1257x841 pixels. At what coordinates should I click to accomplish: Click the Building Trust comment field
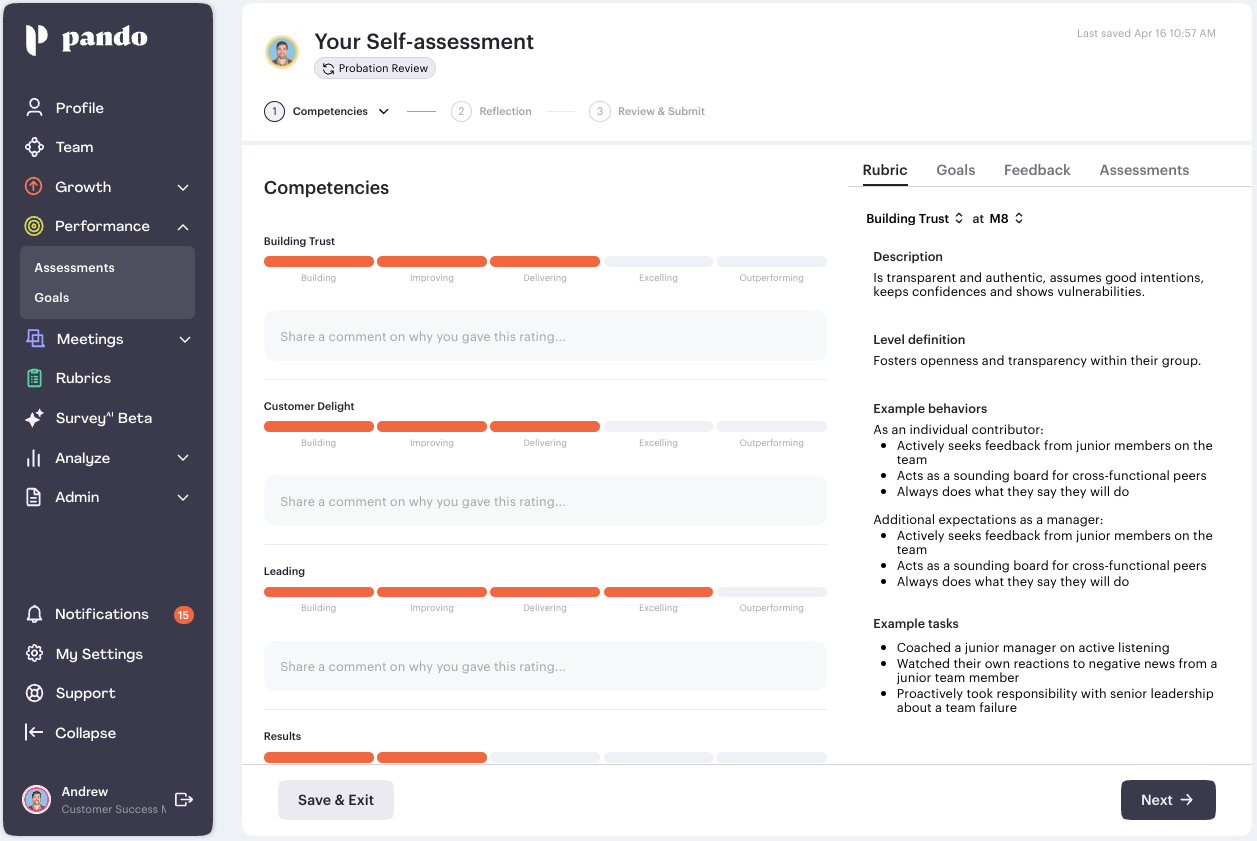coord(545,336)
